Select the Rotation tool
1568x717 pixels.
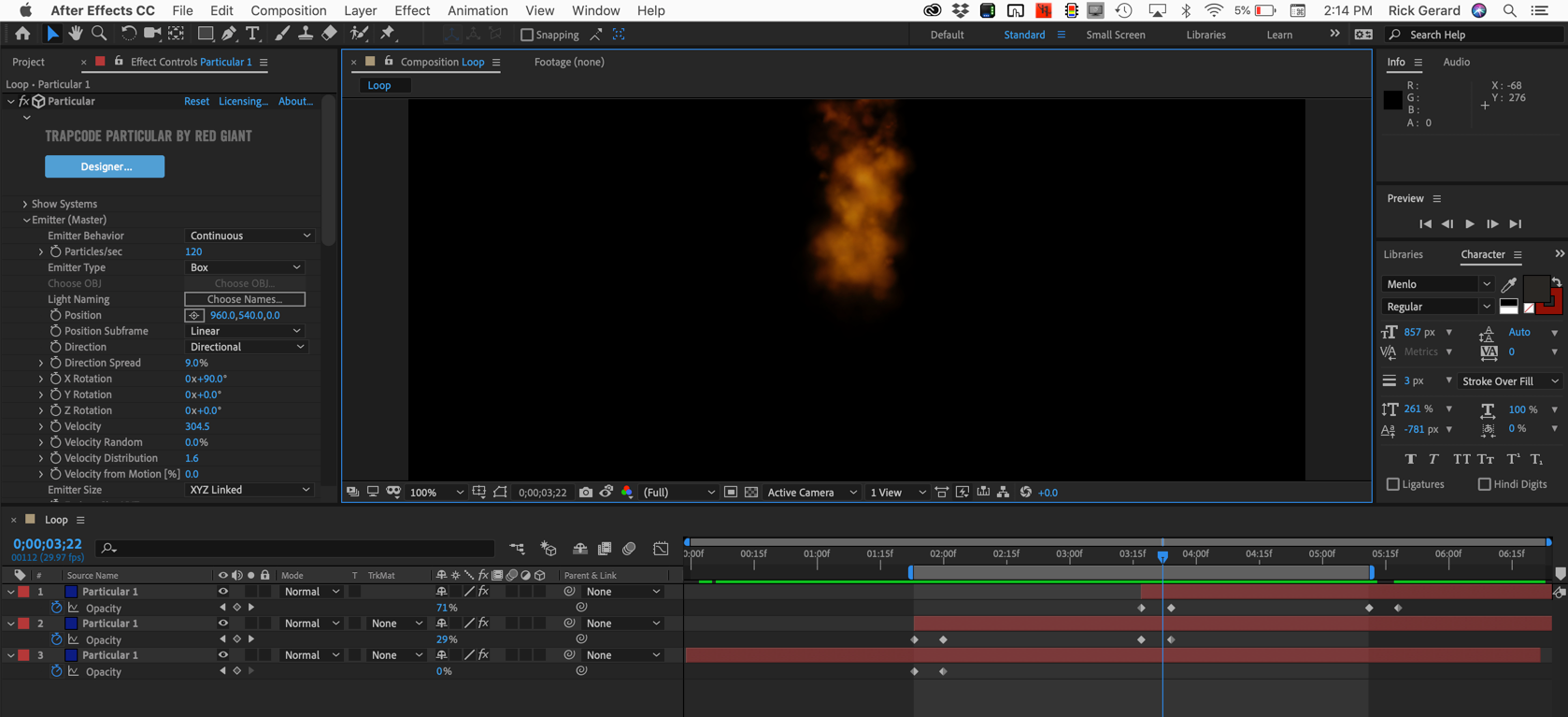tap(128, 34)
